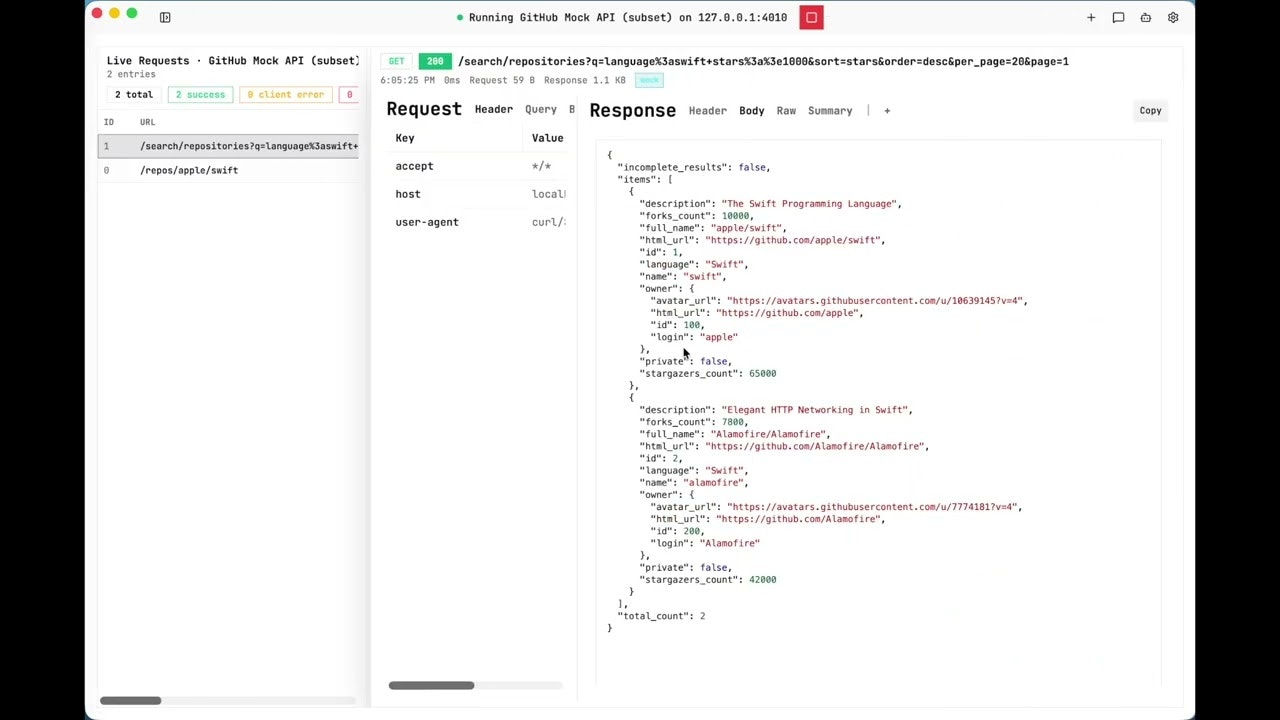Click the apple avatar_url value

click(875, 301)
